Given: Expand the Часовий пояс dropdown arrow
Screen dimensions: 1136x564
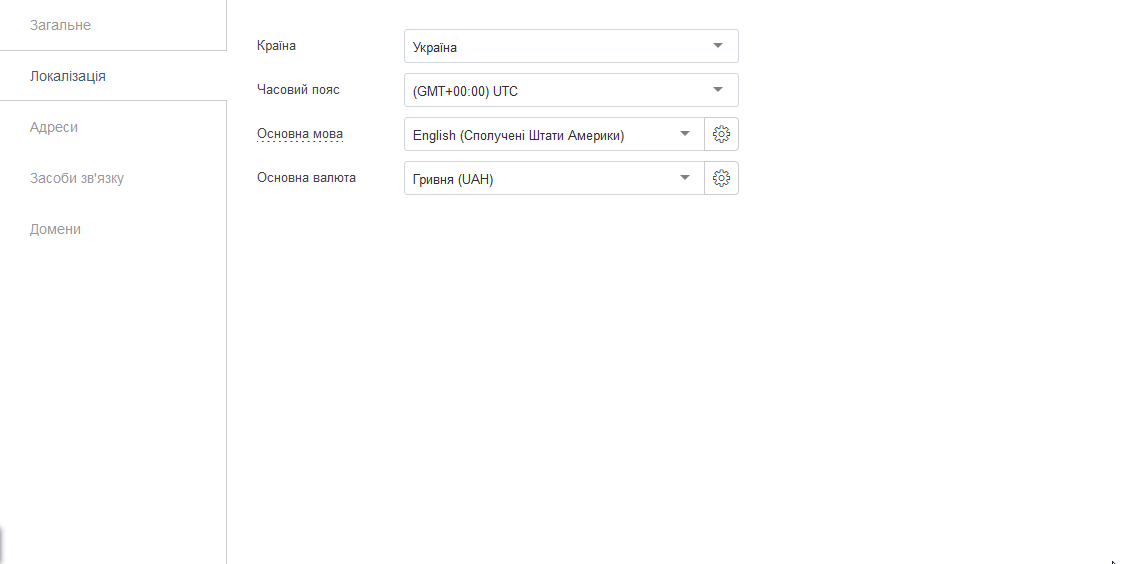Looking at the screenshot, I should click(x=717, y=90).
